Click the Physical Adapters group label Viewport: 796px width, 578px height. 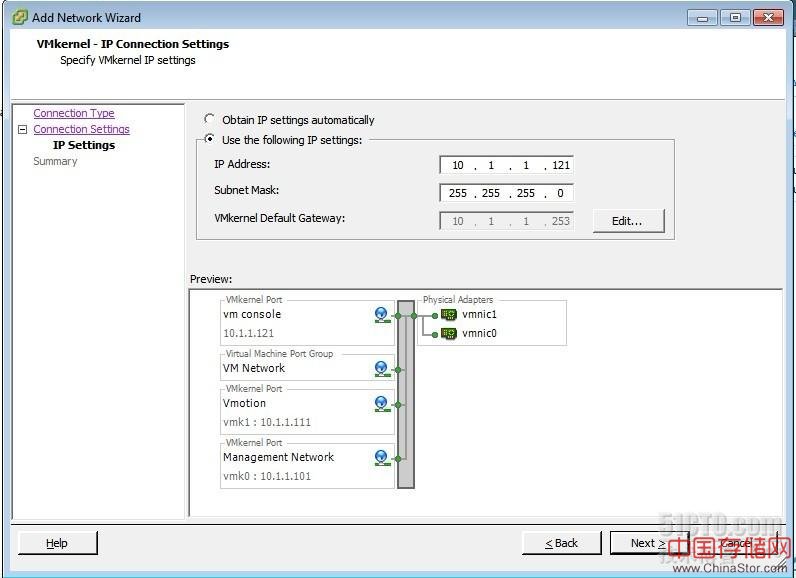click(x=458, y=299)
